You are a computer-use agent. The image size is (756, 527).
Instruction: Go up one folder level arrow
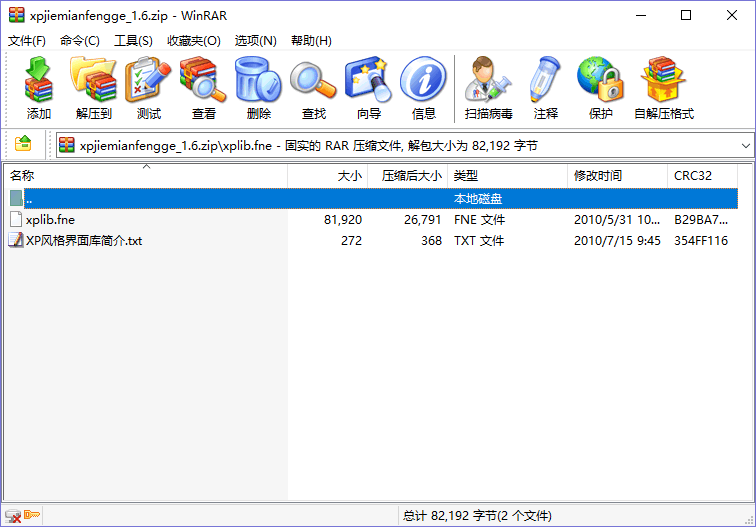click(x=23, y=145)
